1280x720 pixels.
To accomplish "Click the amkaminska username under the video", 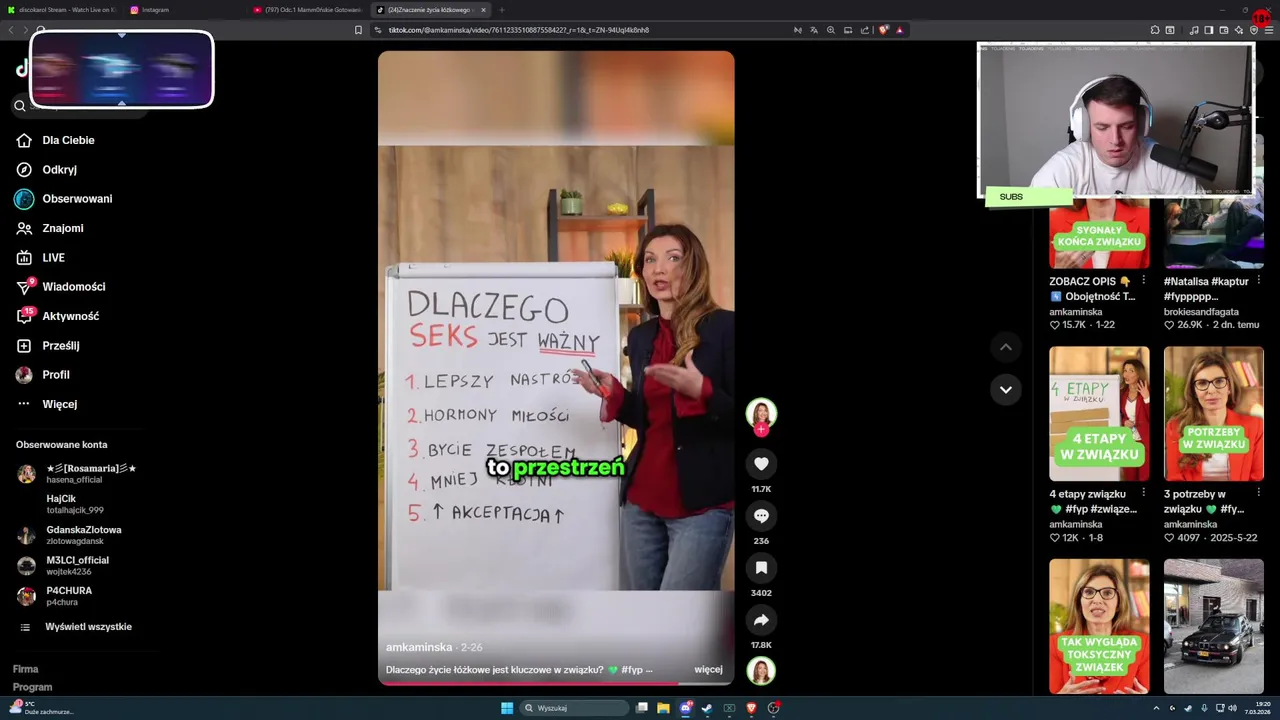I will point(419,647).
